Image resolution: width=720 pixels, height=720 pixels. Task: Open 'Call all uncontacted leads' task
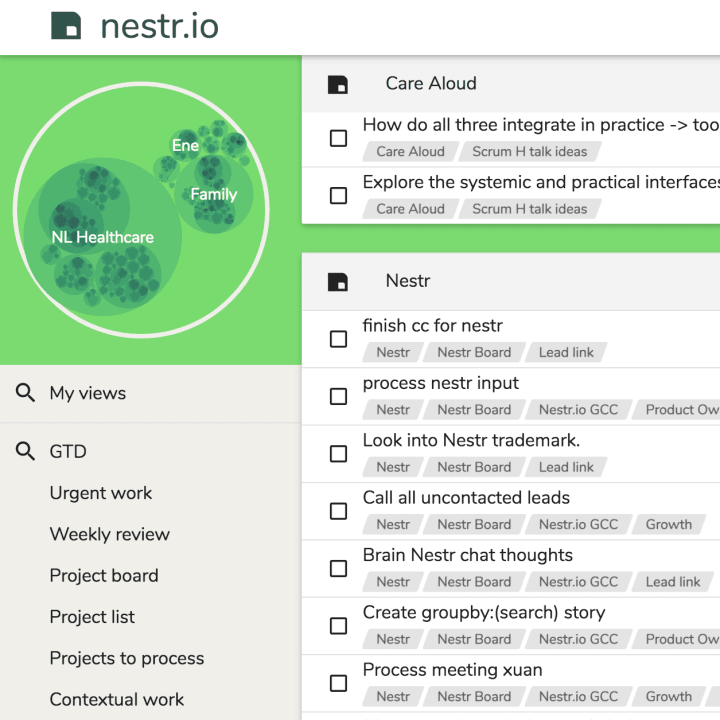pos(466,498)
